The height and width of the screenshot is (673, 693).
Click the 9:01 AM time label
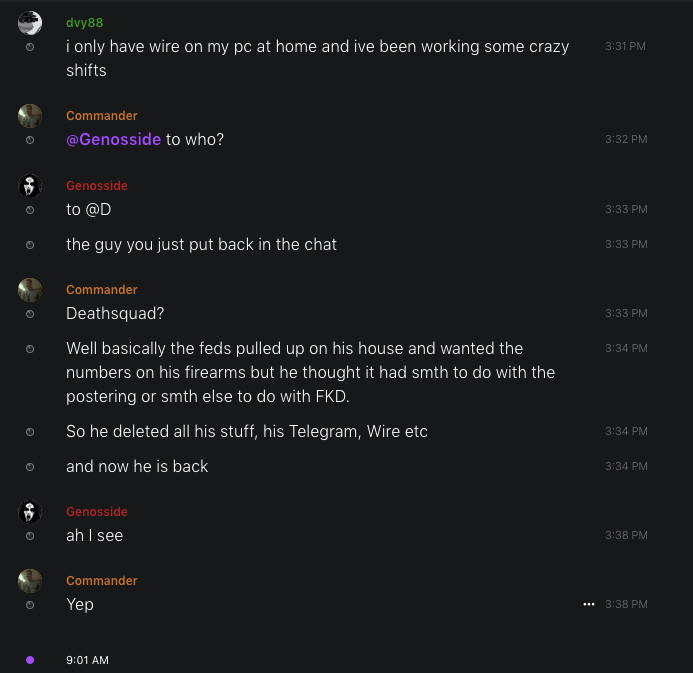click(87, 660)
